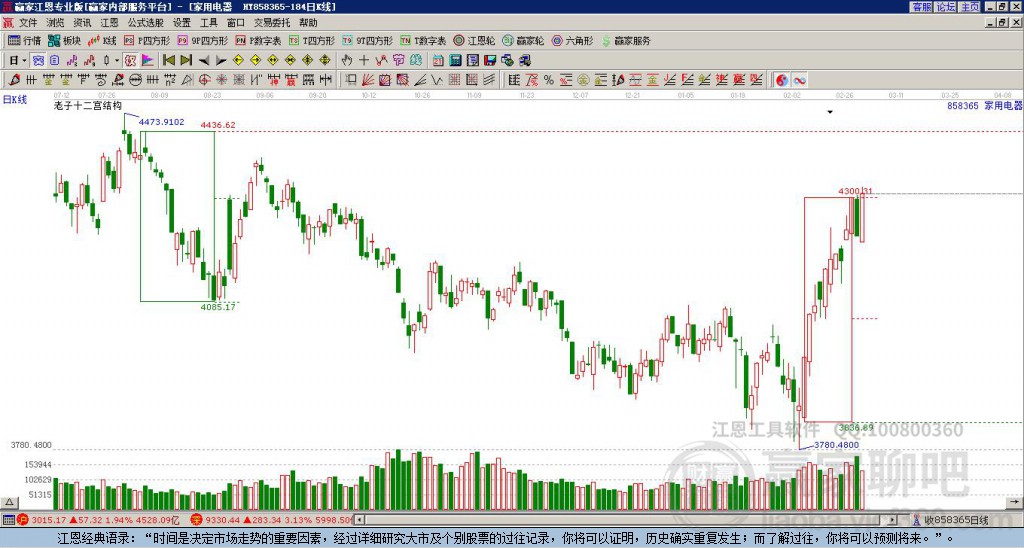The height and width of the screenshot is (548, 1024).
Task: Click the 论坛 link button
Action: coord(945,7)
